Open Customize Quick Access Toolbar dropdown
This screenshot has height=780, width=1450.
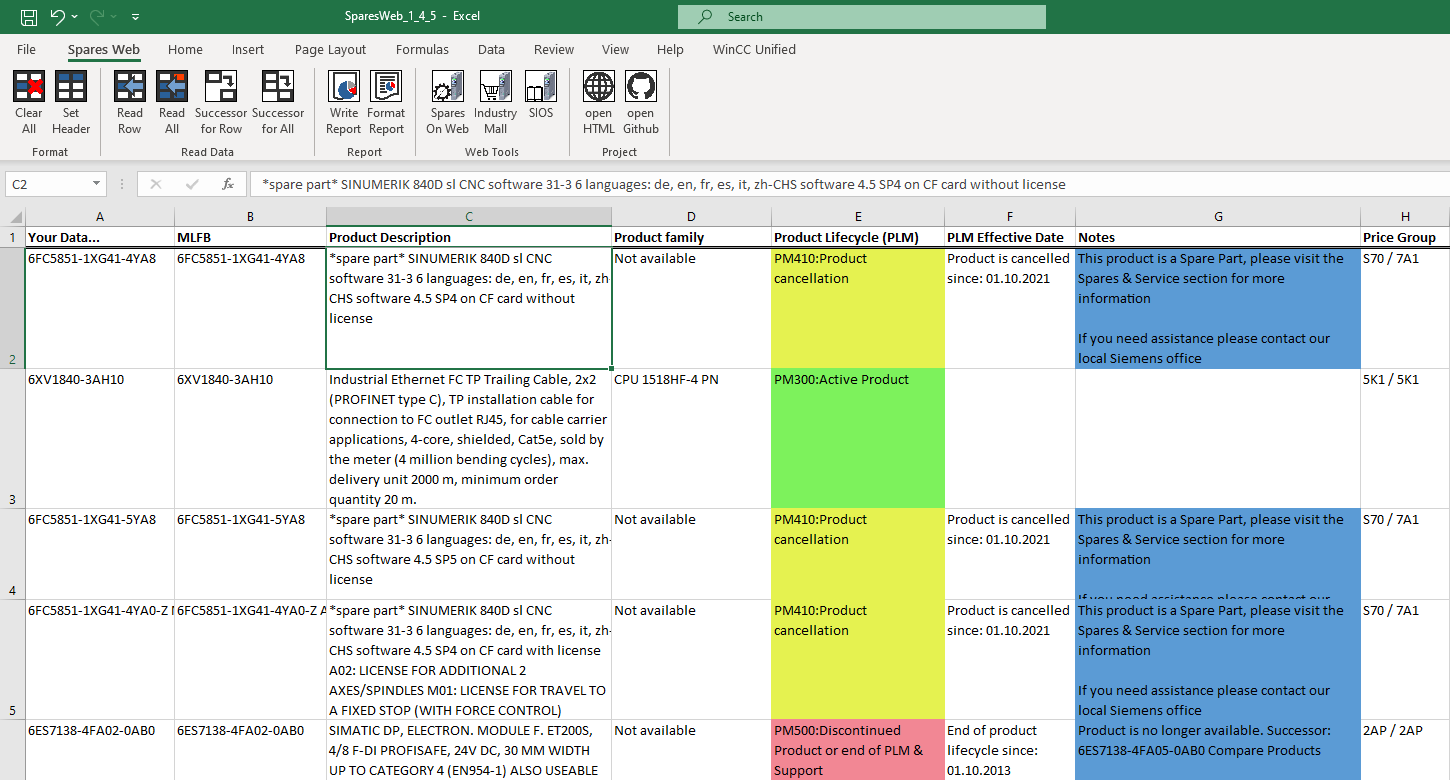point(135,17)
